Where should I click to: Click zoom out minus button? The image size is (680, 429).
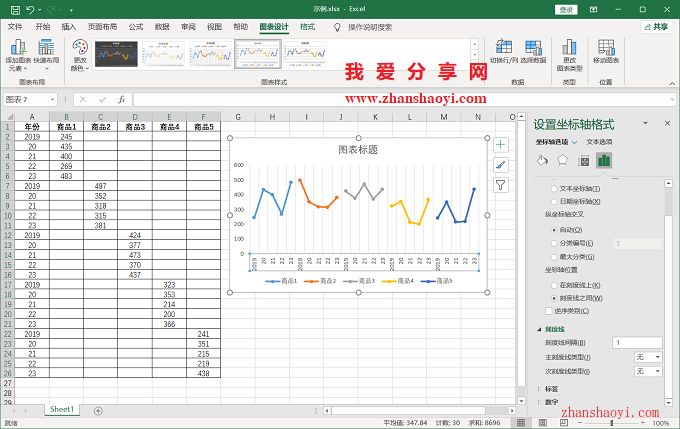(580, 422)
